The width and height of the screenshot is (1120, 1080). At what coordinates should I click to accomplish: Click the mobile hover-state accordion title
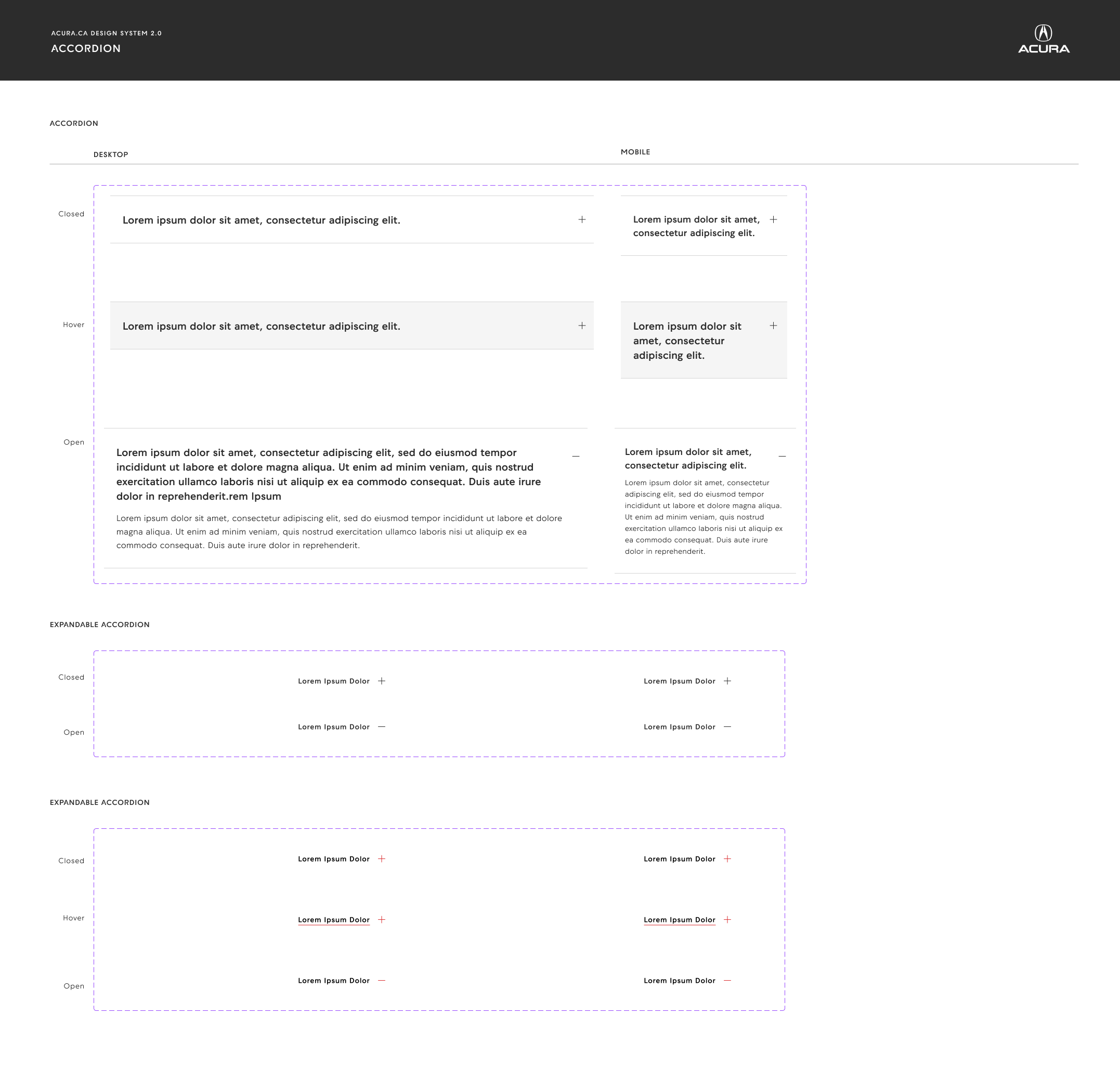pos(687,341)
